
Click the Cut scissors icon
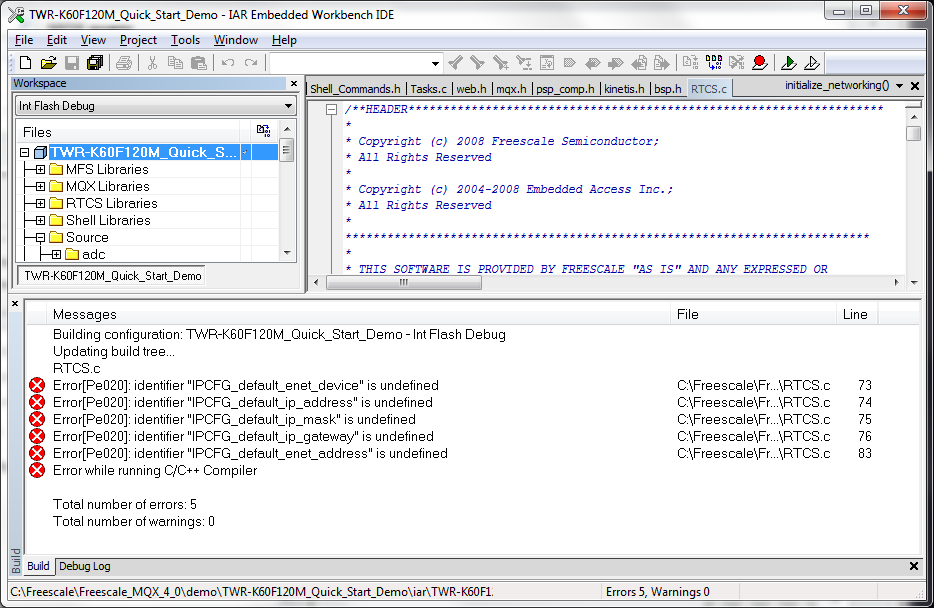pyautogui.click(x=152, y=63)
